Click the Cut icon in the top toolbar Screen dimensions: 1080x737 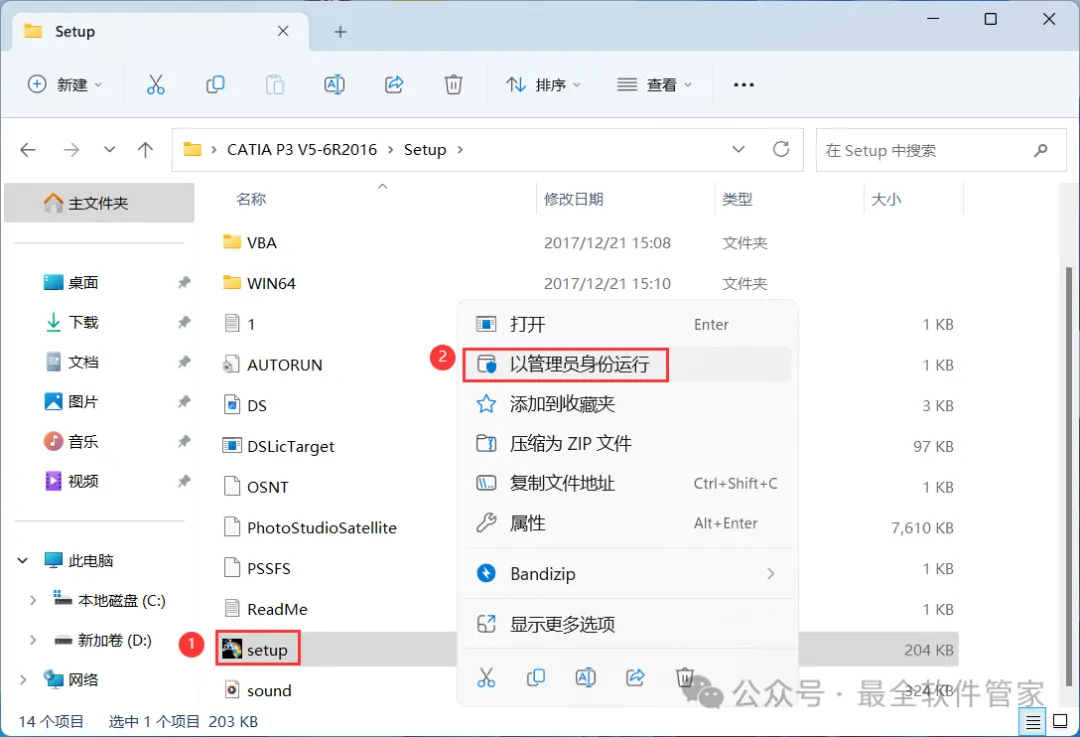coord(156,85)
